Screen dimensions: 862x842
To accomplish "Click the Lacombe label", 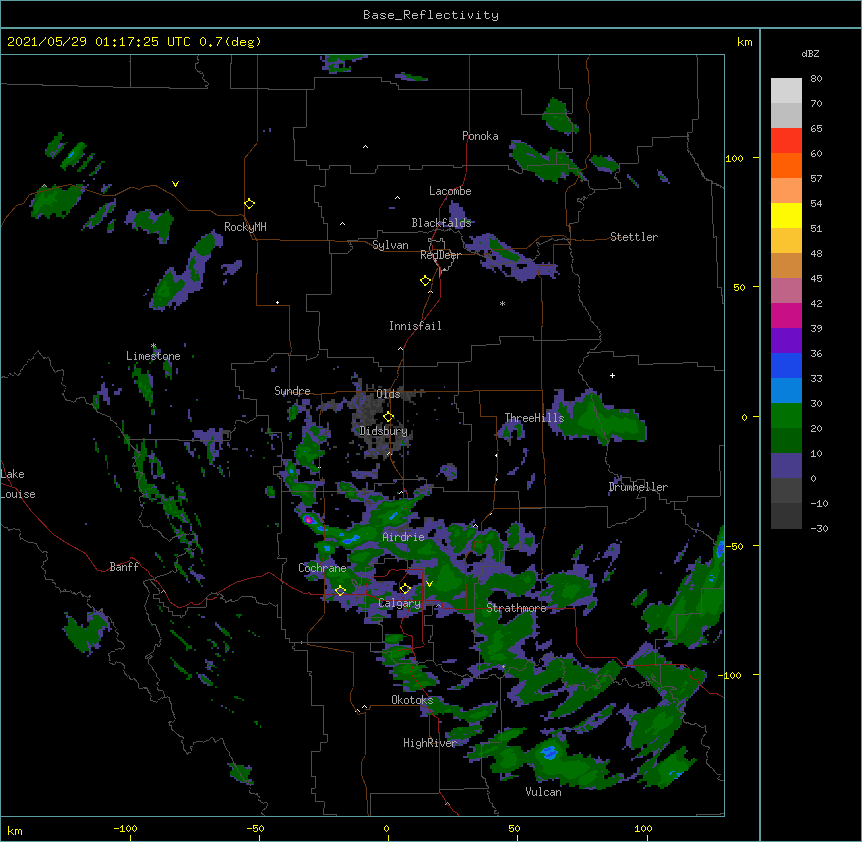I will [450, 191].
